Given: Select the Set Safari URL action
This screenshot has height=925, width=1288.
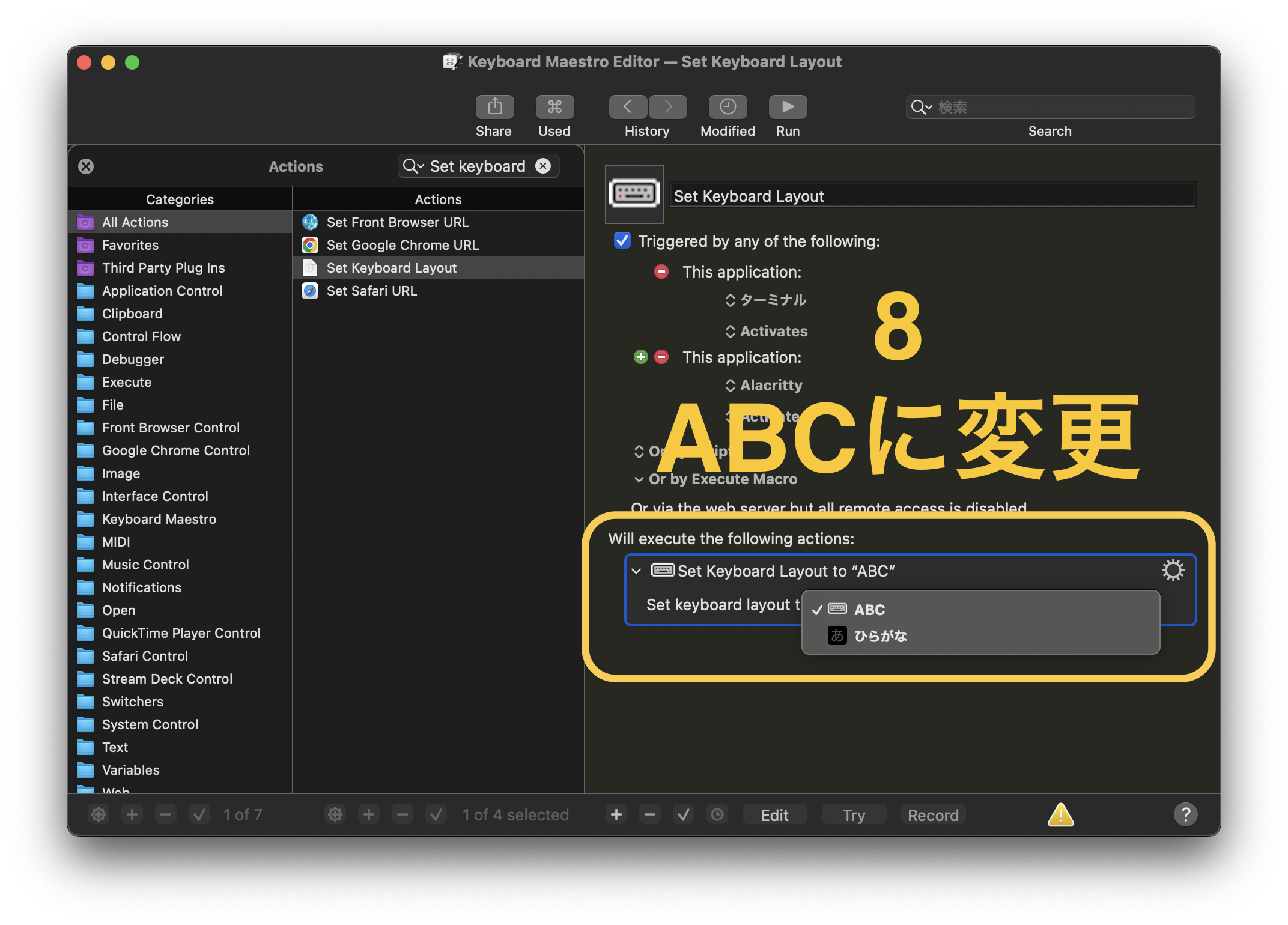Looking at the screenshot, I should (x=371, y=291).
